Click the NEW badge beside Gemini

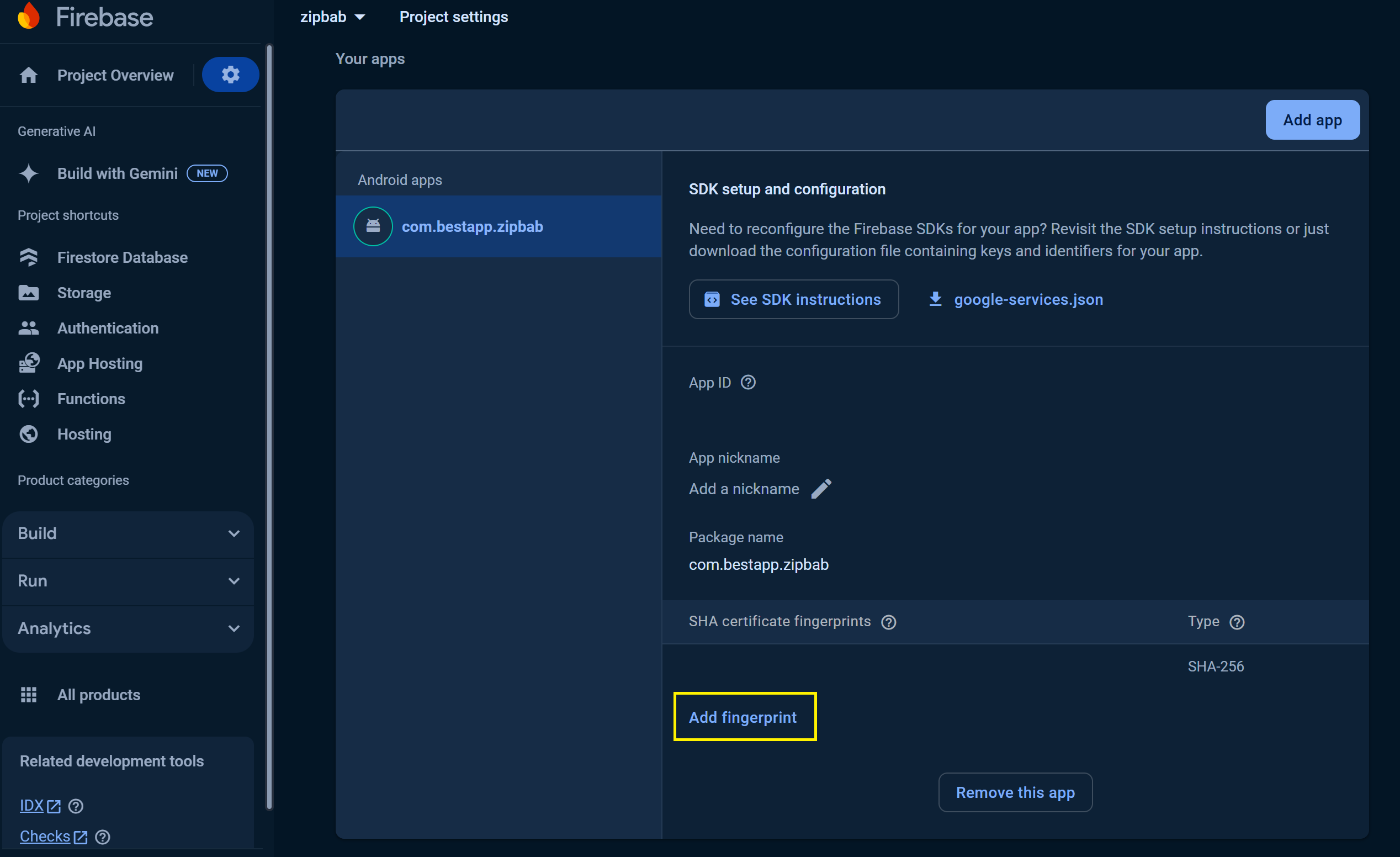click(x=208, y=173)
